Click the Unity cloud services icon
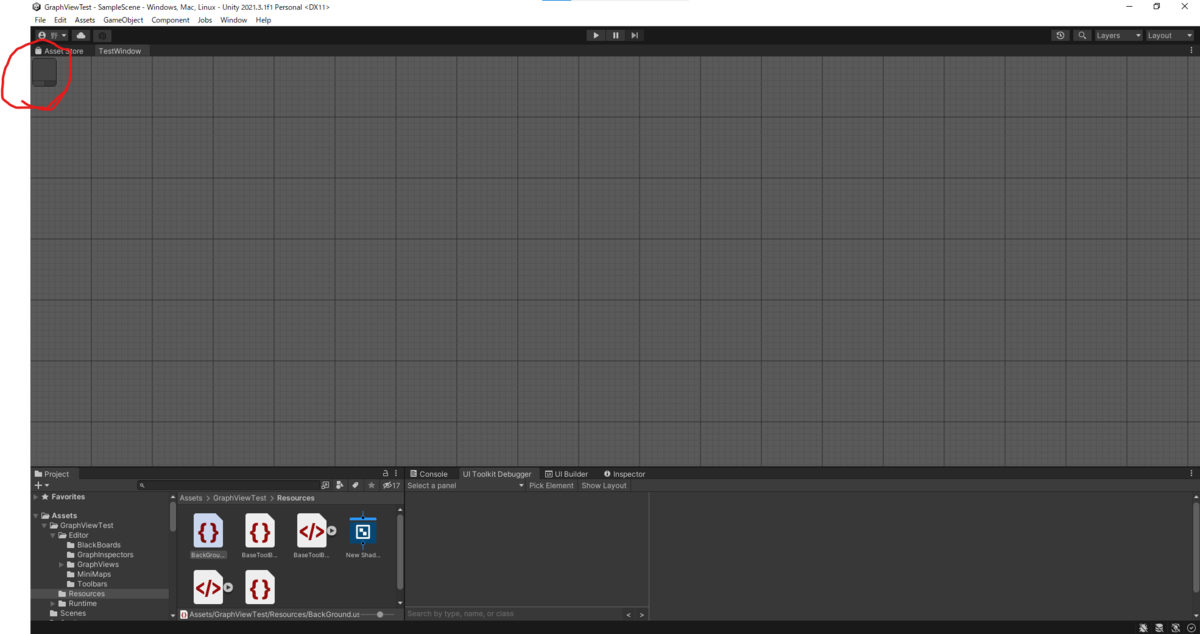The width and height of the screenshot is (1200, 634). 81,35
